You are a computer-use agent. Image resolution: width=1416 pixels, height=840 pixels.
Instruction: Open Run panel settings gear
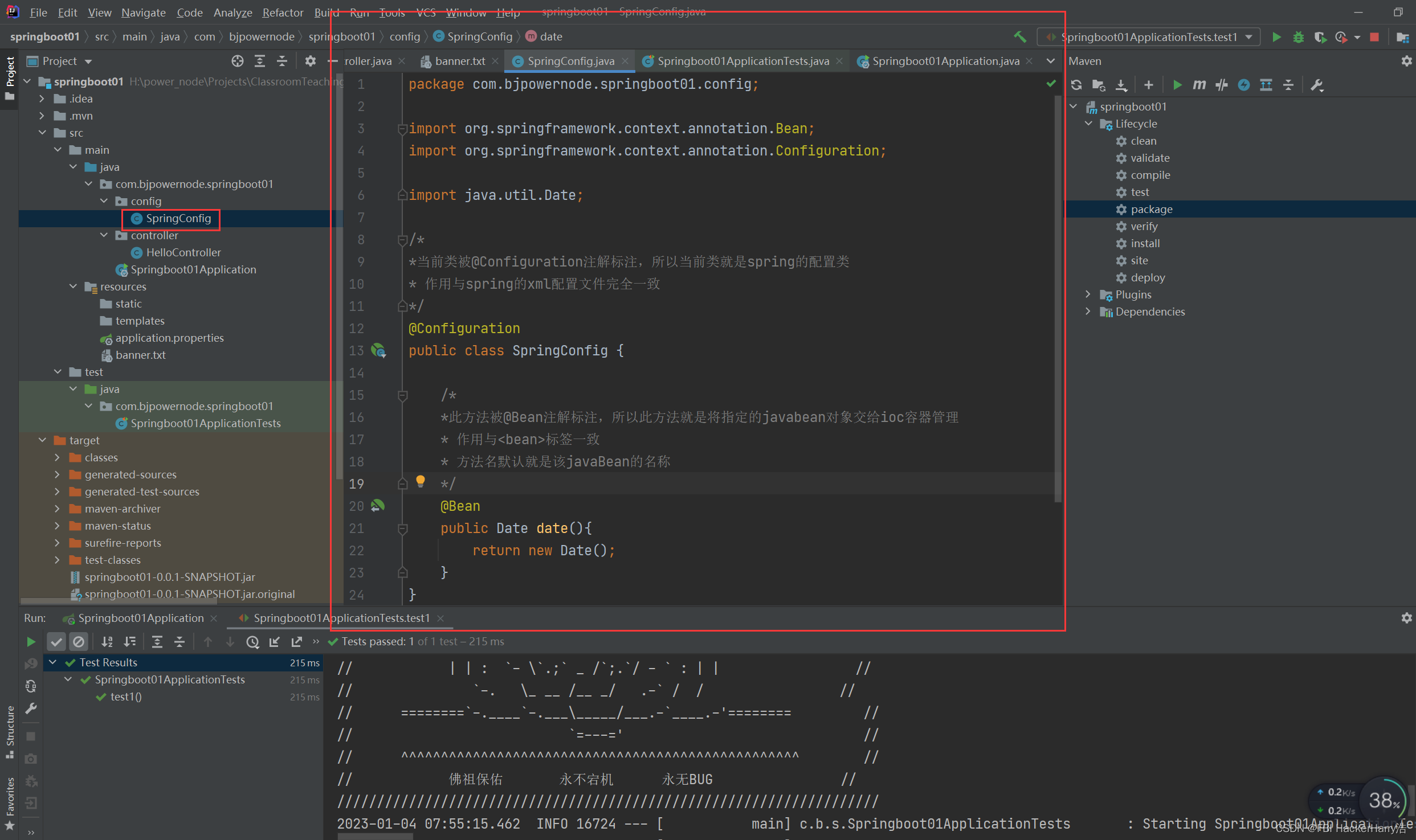point(1406,618)
